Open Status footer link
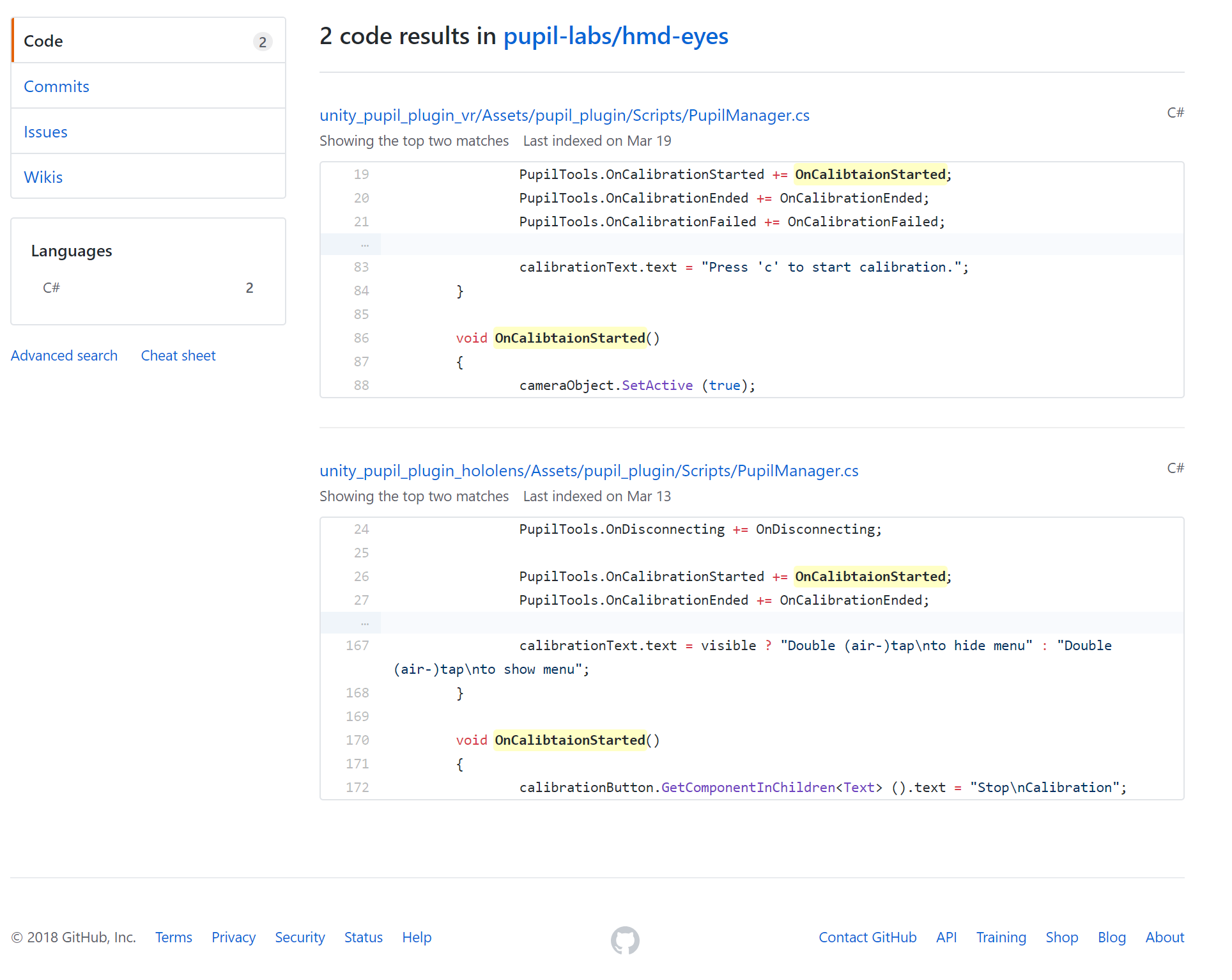Viewport: 1232px width, 980px height. (x=364, y=937)
